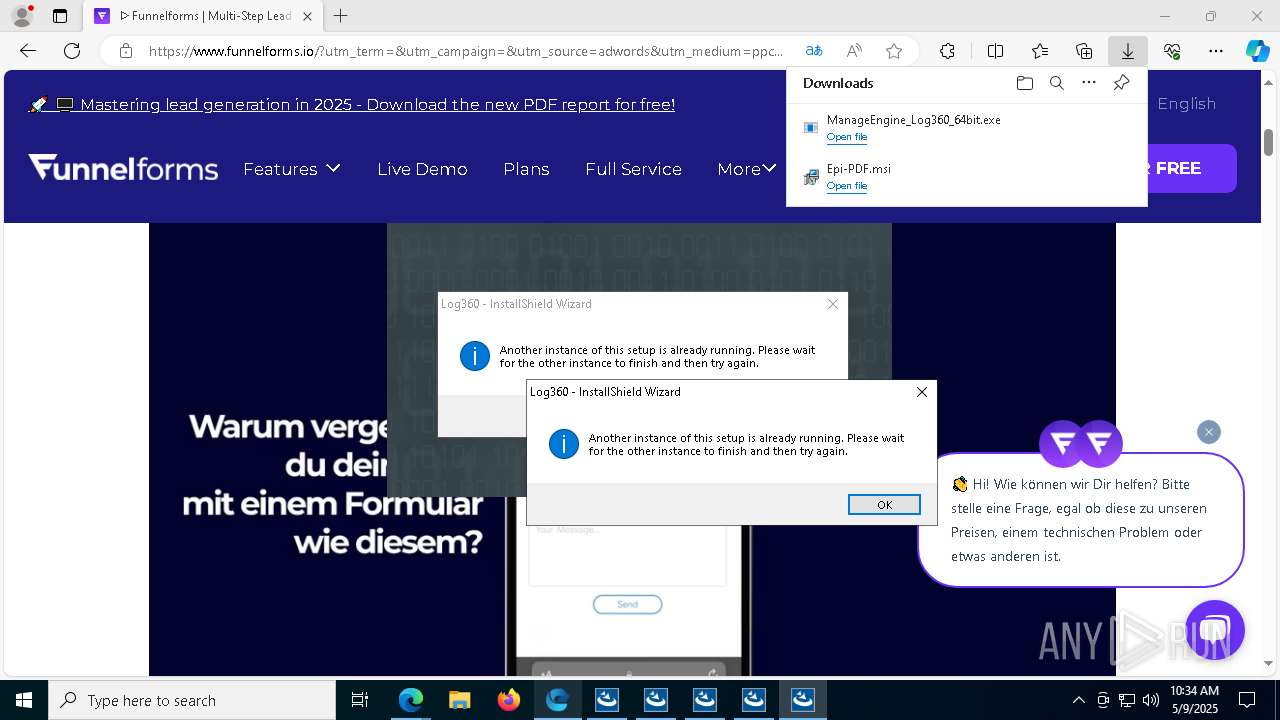This screenshot has width=1280, height=720.
Task: Add page to favorites star
Action: pyautogui.click(x=894, y=51)
